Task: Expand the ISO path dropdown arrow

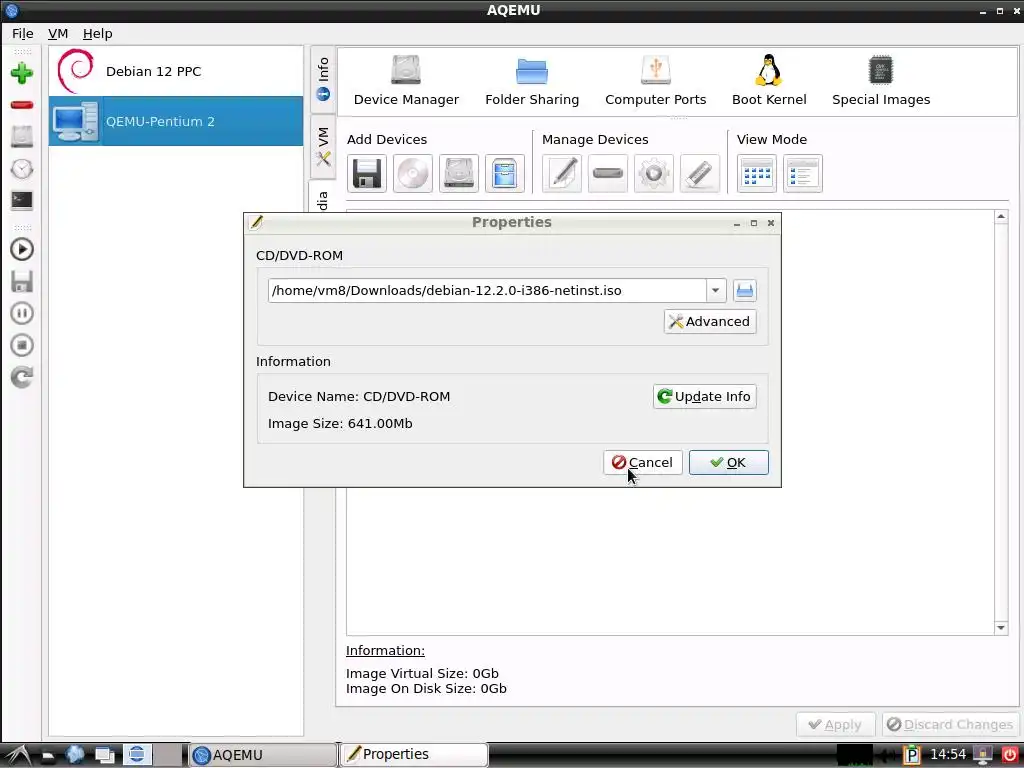Action: pos(716,291)
